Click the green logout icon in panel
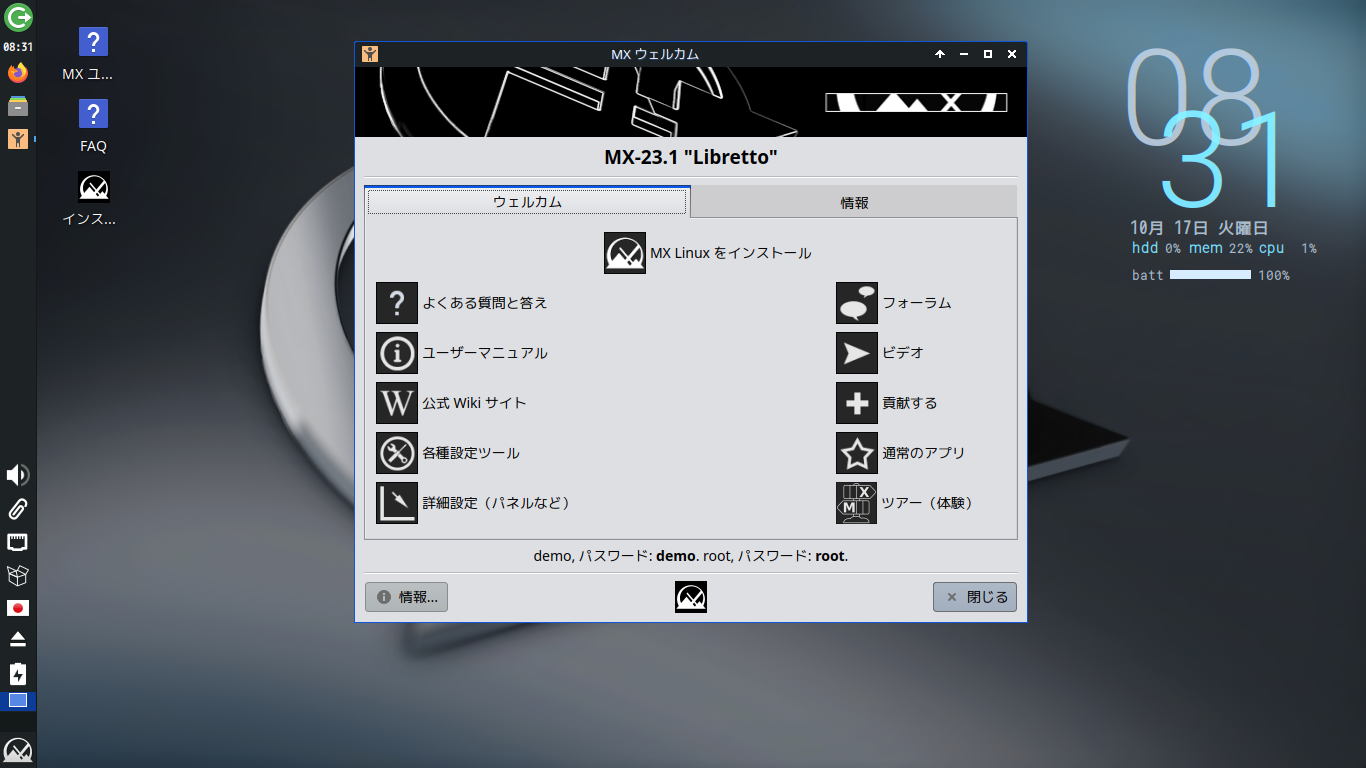The height and width of the screenshot is (768, 1366). tap(18, 17)
